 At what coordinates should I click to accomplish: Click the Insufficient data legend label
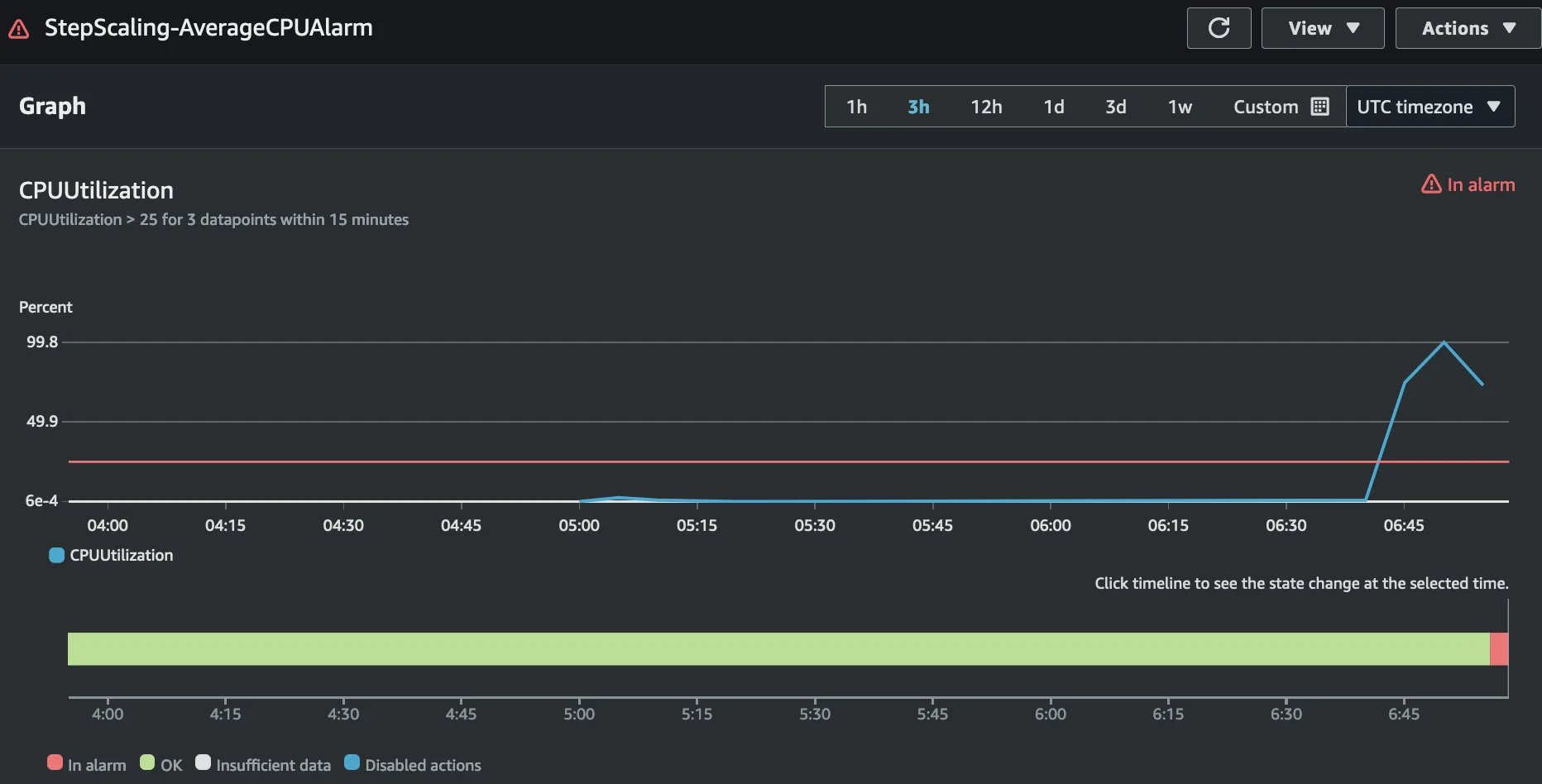point(273,765)
